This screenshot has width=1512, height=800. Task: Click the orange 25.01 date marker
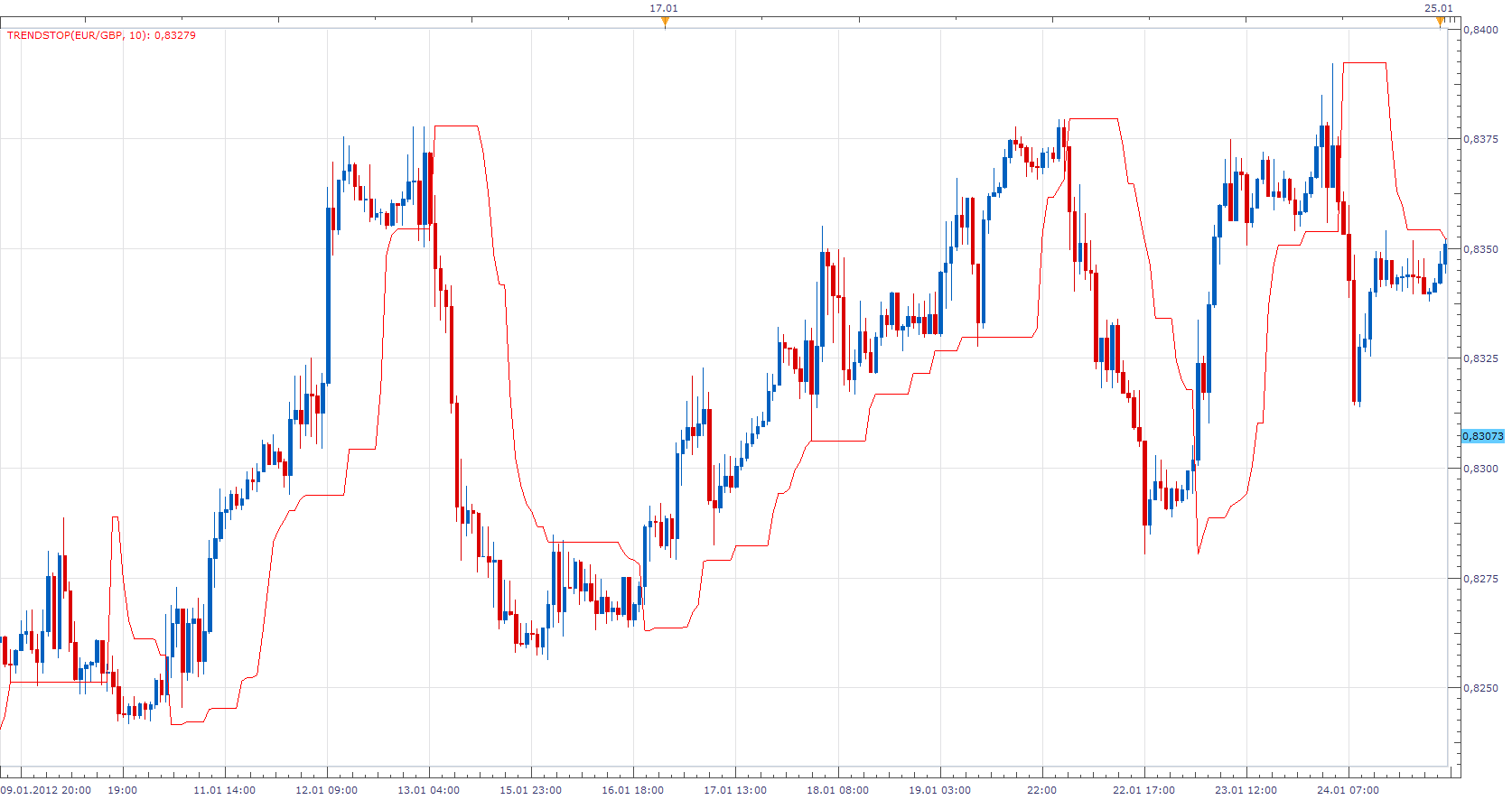pyautogui.click(x=1440, y=22)
